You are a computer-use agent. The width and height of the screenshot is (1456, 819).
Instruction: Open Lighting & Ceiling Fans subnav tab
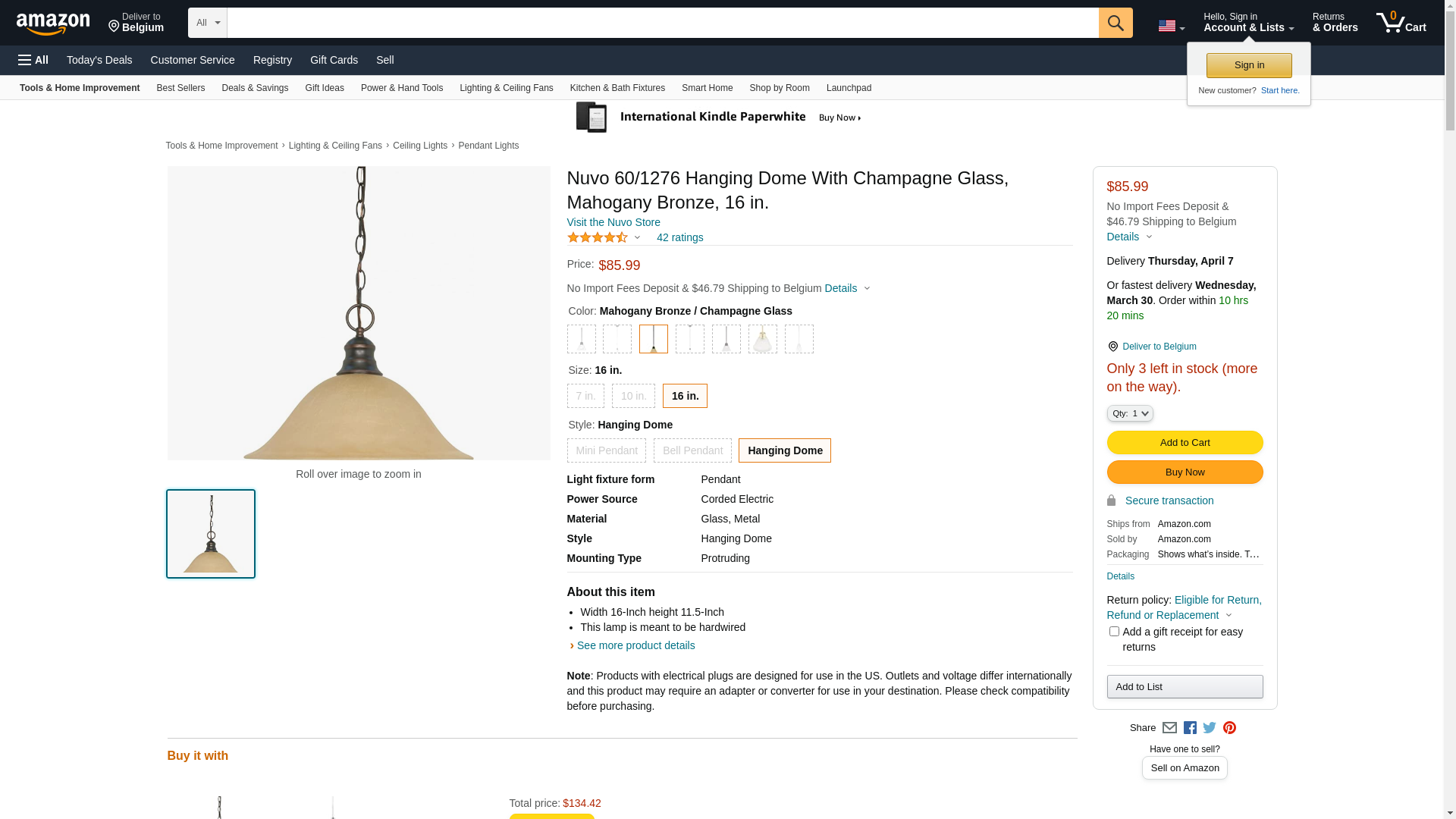(506, 88)
